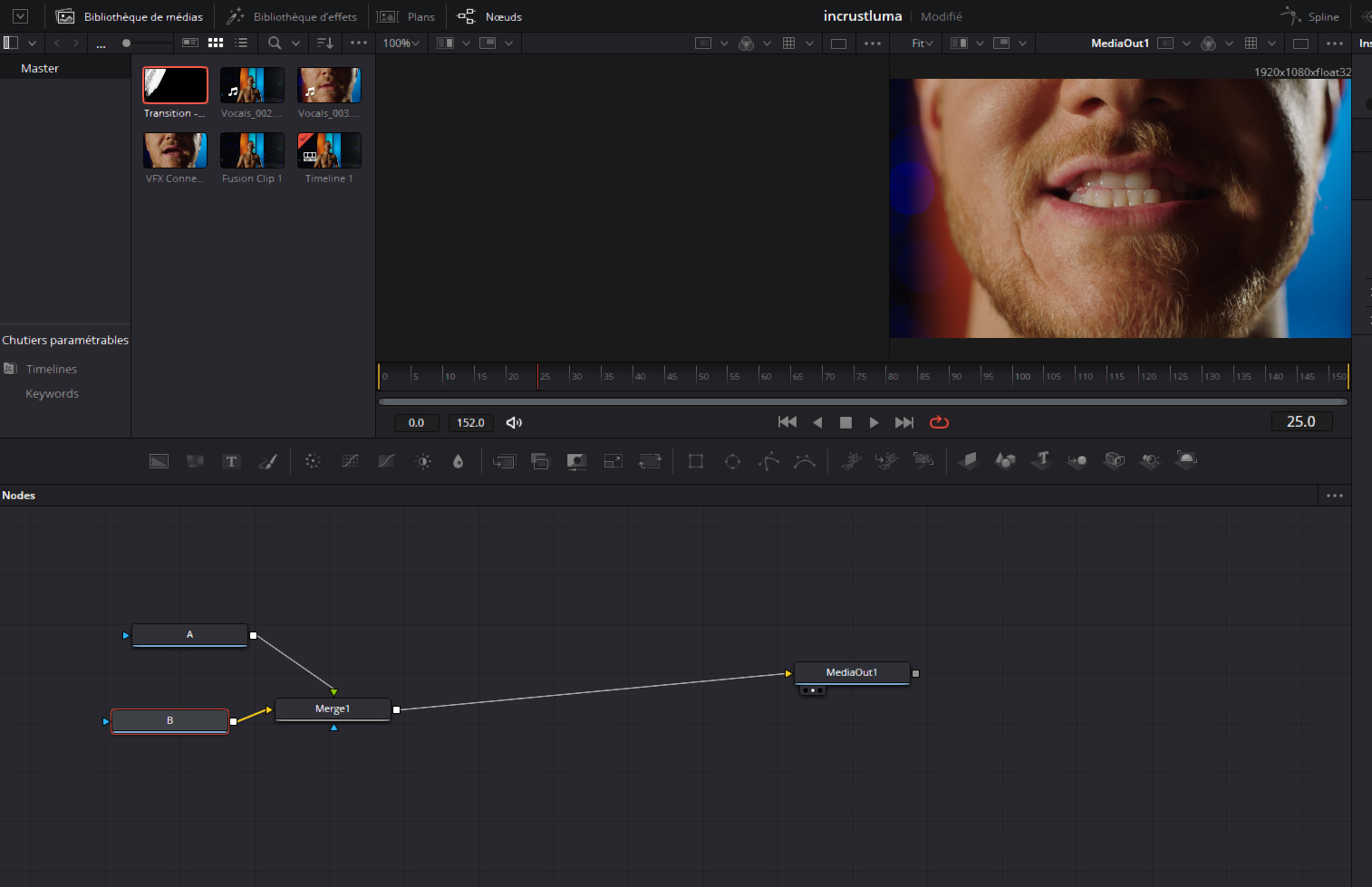Add a pEmitter particle node
1372x887 pixels.
point(850,461)
